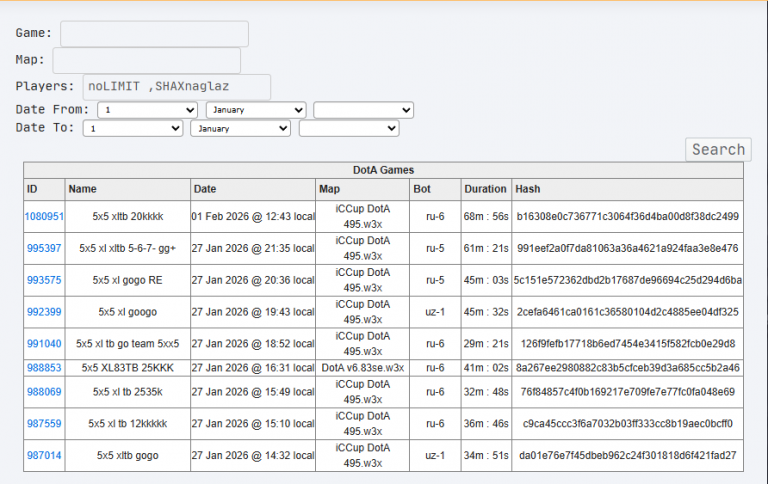Open the Date From month dropdown
The image size is (768, 484).
tap(256, 110)
